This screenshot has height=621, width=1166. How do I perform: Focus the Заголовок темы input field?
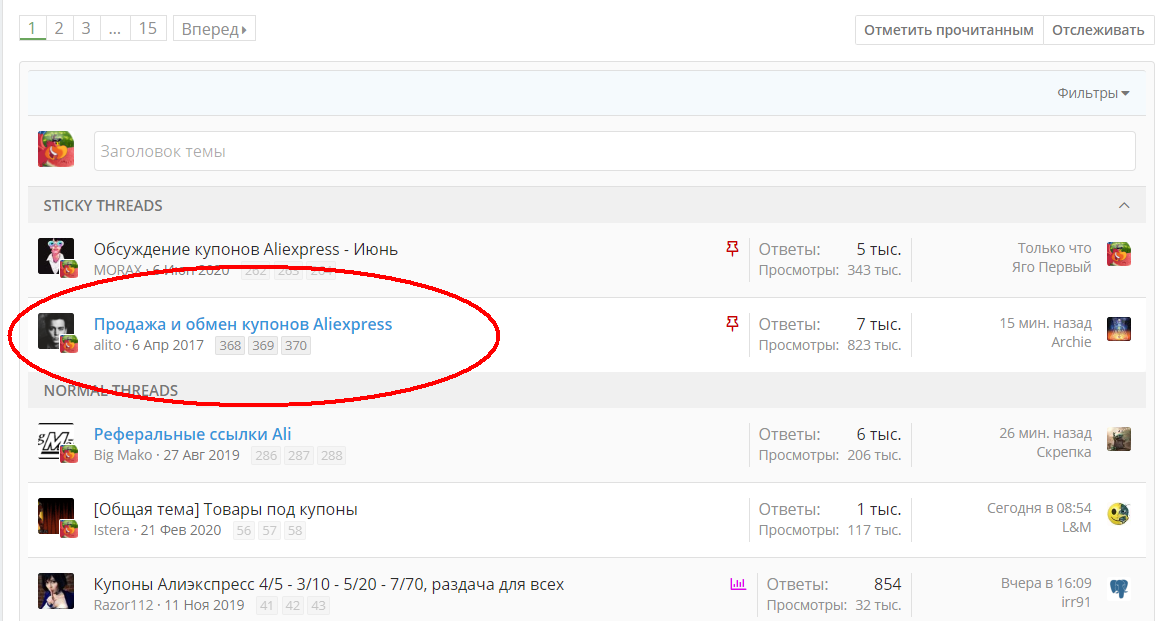point(614,151)
